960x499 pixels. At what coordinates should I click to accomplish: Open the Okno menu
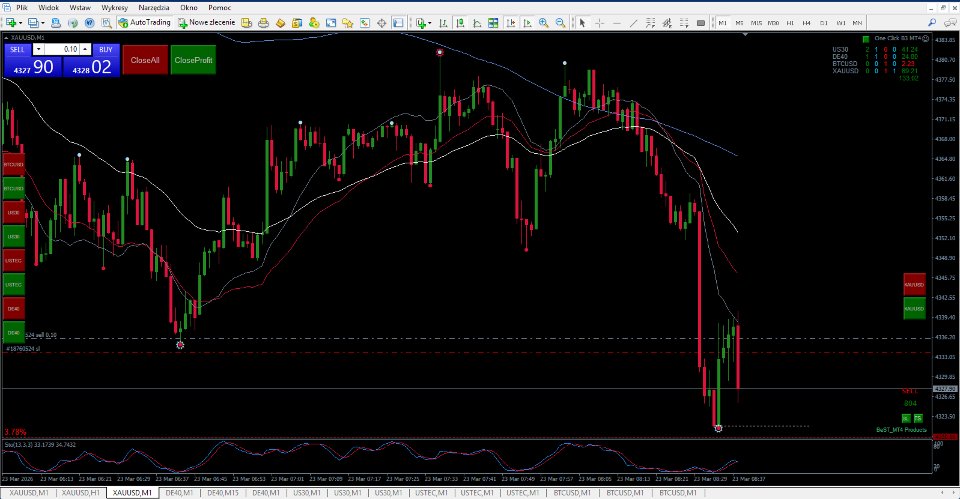point(189,7)
